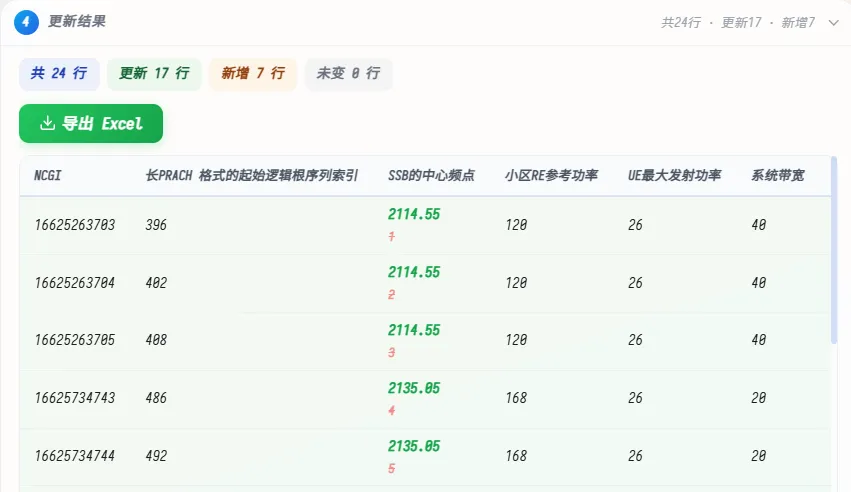Click the NCGI column header
Screen dimensions: 851x492
coord(48,176)
